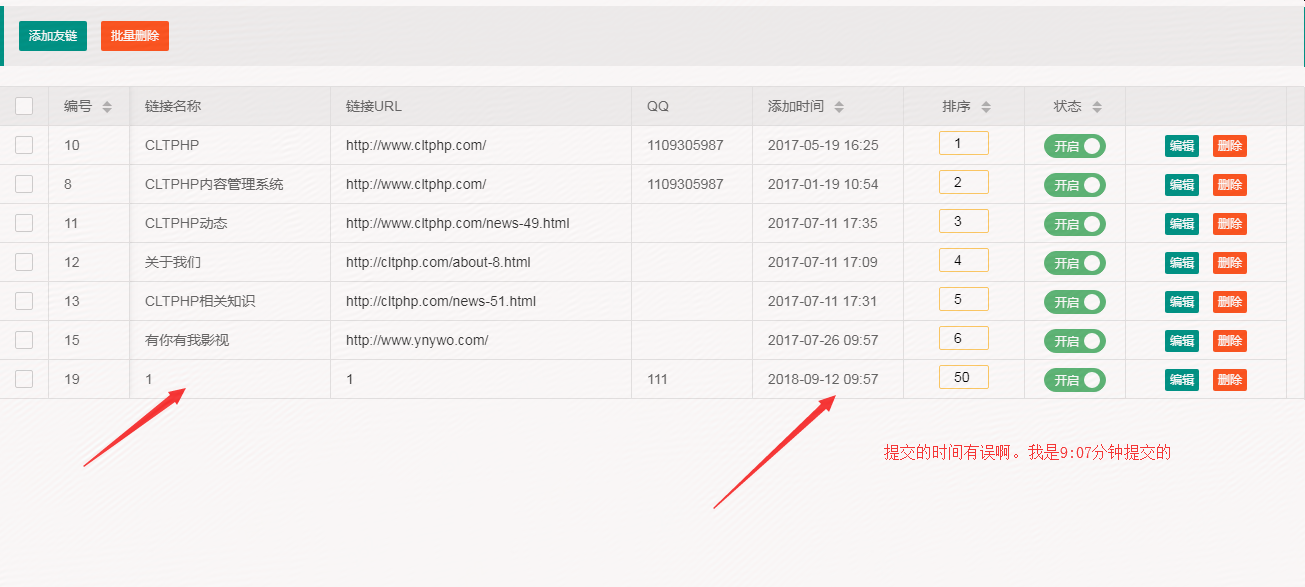The height and width of the screenshot is (587, 1305).
Task: Click the 批量删除 button
Action: pyautogui.click(x=135, y=36)
